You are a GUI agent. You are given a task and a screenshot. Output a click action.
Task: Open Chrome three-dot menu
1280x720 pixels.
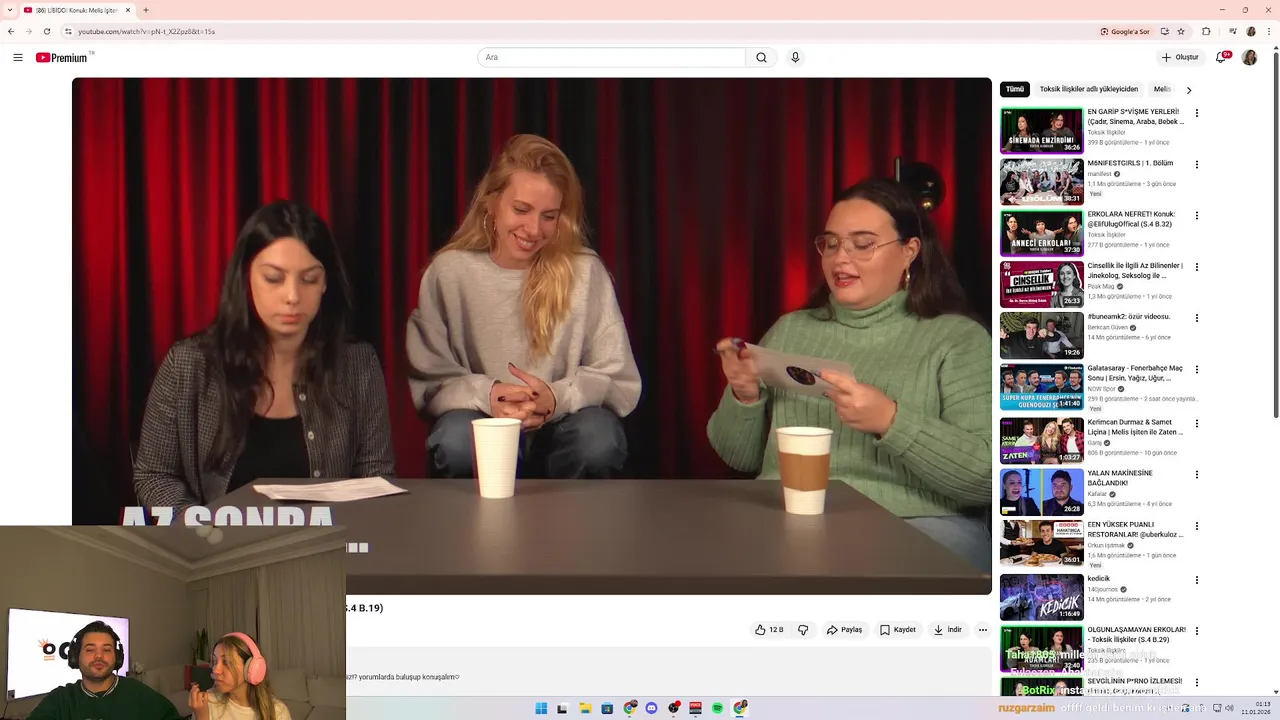[x=1270, y=31]
